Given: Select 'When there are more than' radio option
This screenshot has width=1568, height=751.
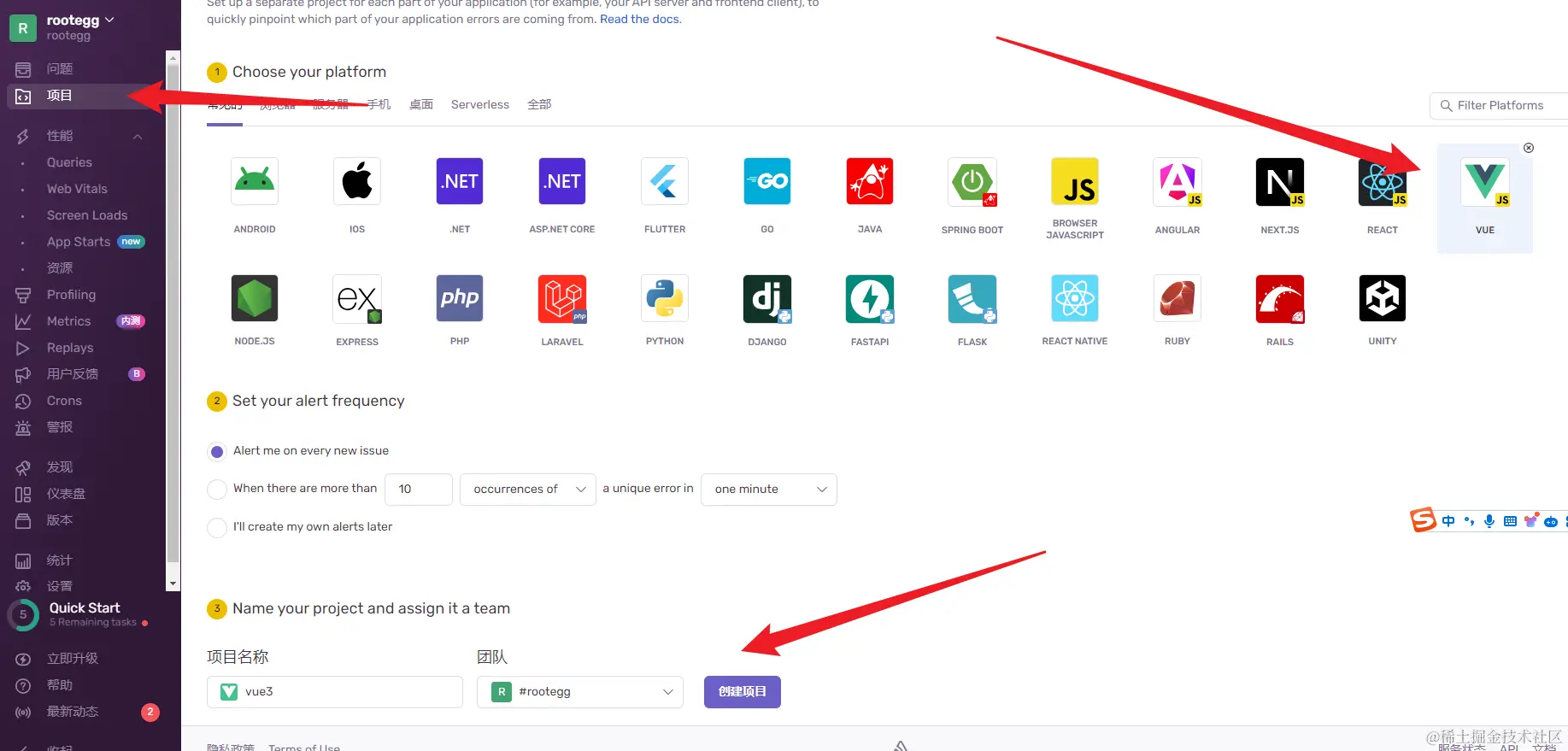Looking at the screenshot, I should (217, 489).
